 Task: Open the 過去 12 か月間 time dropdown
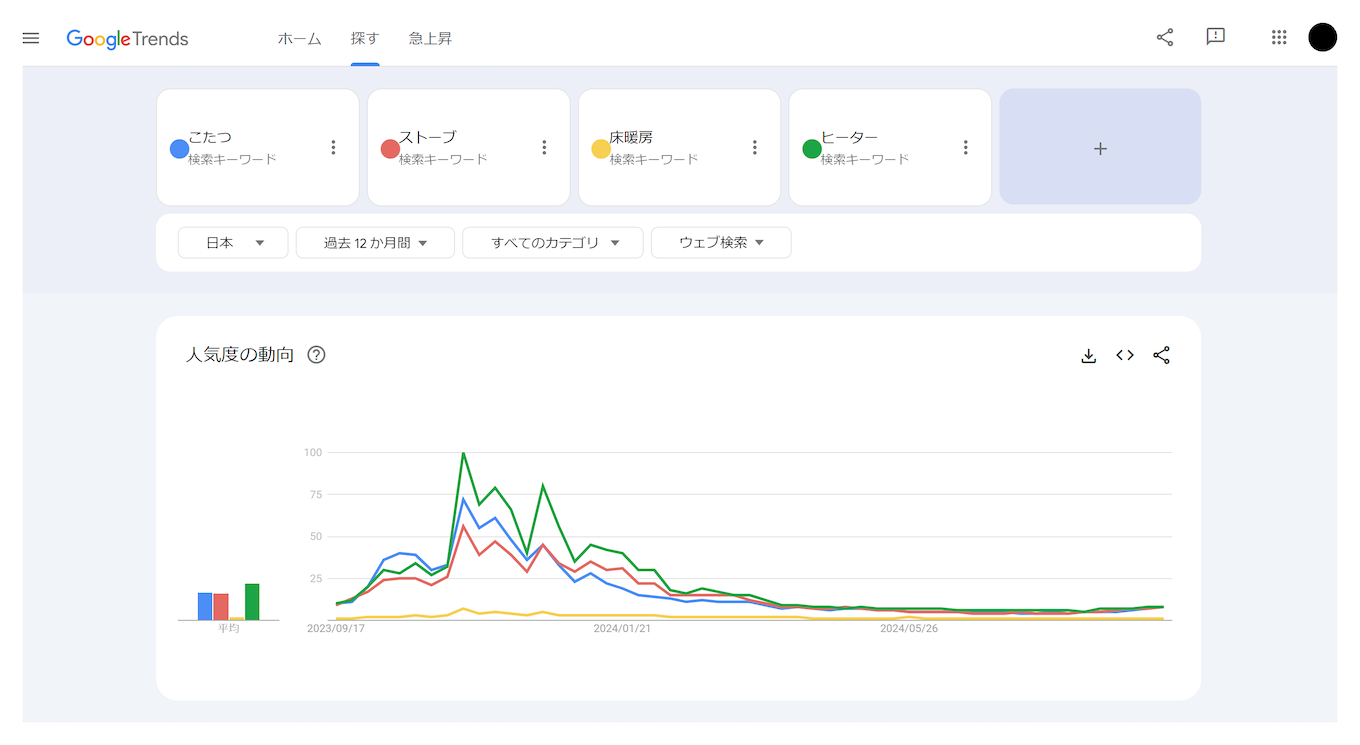point(375,242)
